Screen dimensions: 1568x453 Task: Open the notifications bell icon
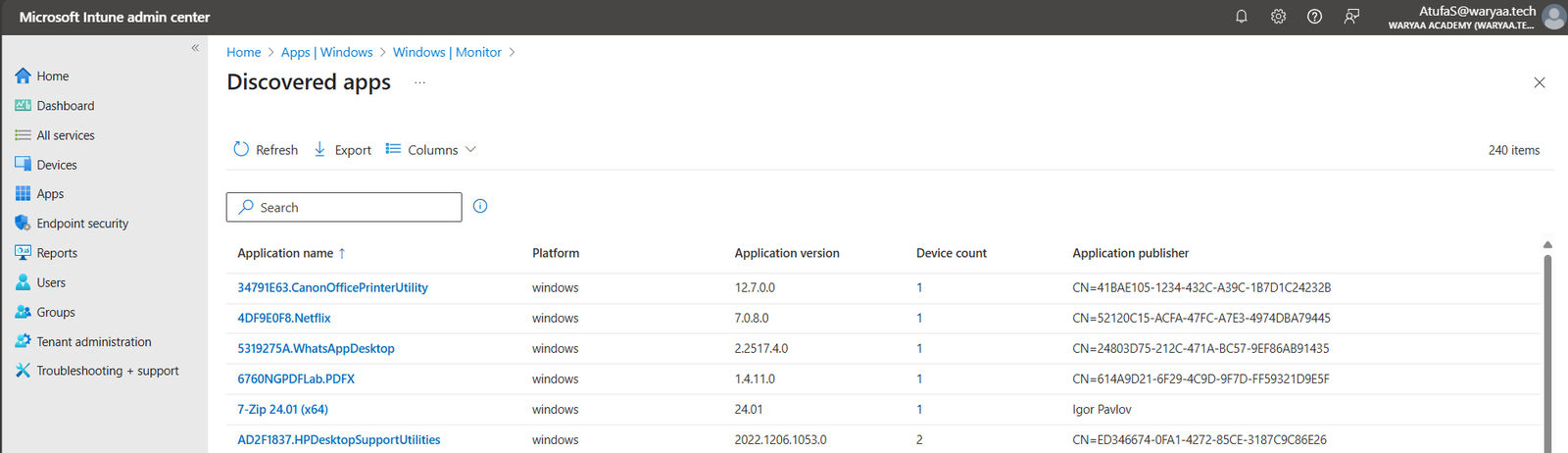1242,17
